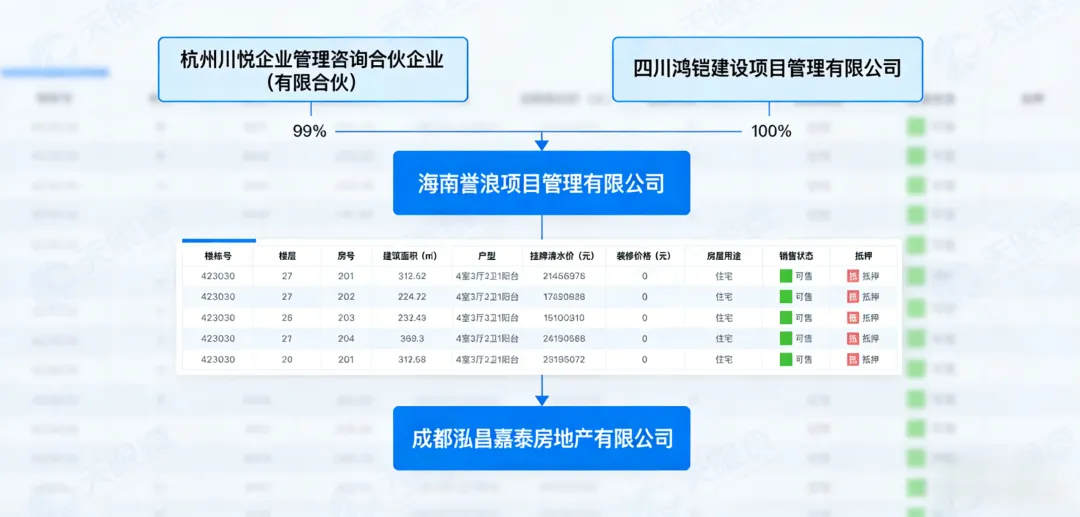Click the 100% shareholding label
Screen dimensions: 1080x517
pyautogui.click(x=771, y=131)
